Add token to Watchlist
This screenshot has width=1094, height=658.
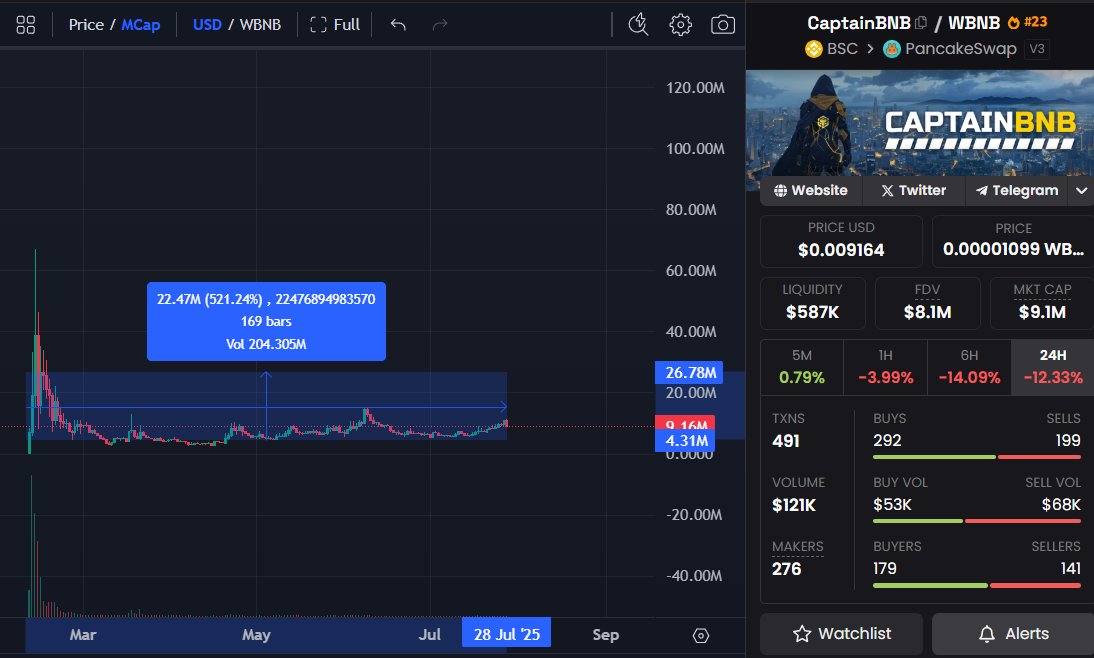coord(841,634)
